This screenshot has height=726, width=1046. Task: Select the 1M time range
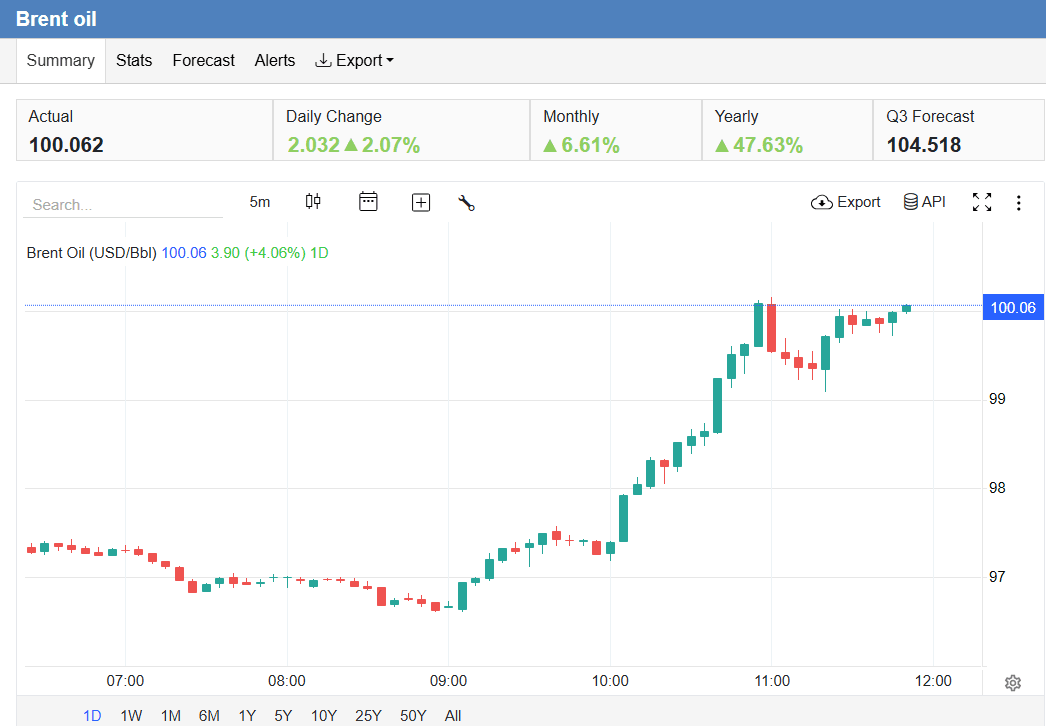[171, 715]
